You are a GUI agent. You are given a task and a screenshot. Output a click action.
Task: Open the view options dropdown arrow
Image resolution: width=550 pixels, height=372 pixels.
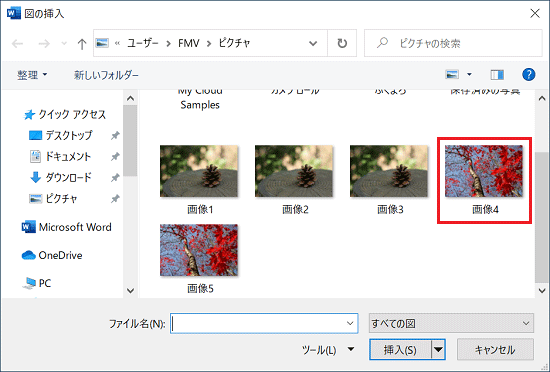[x=469, y=74]
